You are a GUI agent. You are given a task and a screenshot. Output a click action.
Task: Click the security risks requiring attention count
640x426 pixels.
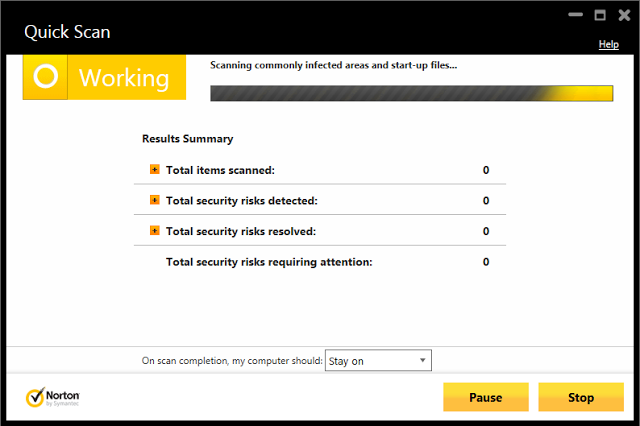point(486,262)
